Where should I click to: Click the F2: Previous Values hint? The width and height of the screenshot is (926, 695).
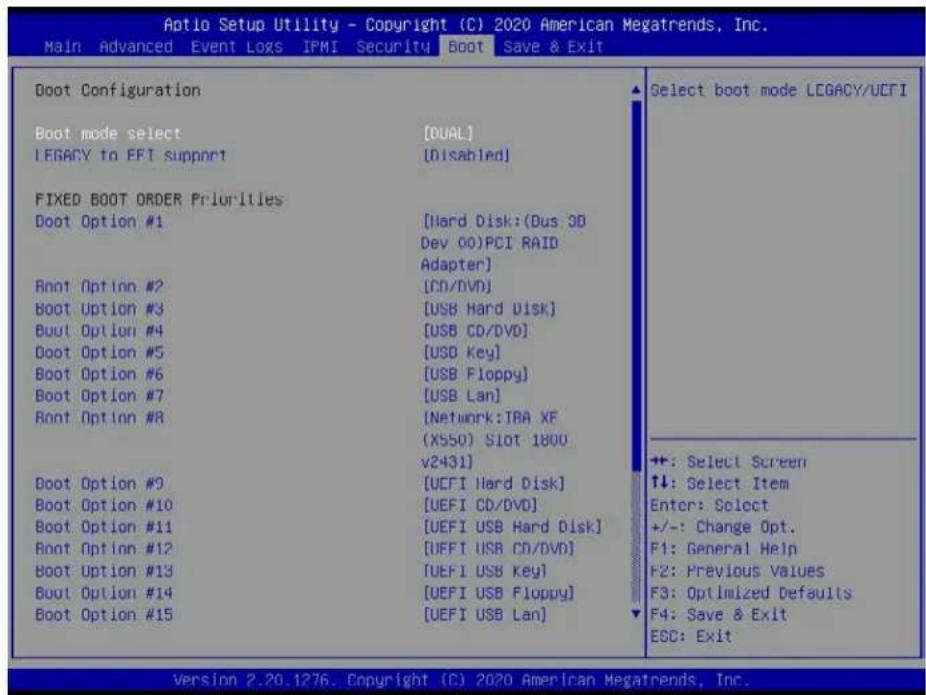tap(737, 571)
